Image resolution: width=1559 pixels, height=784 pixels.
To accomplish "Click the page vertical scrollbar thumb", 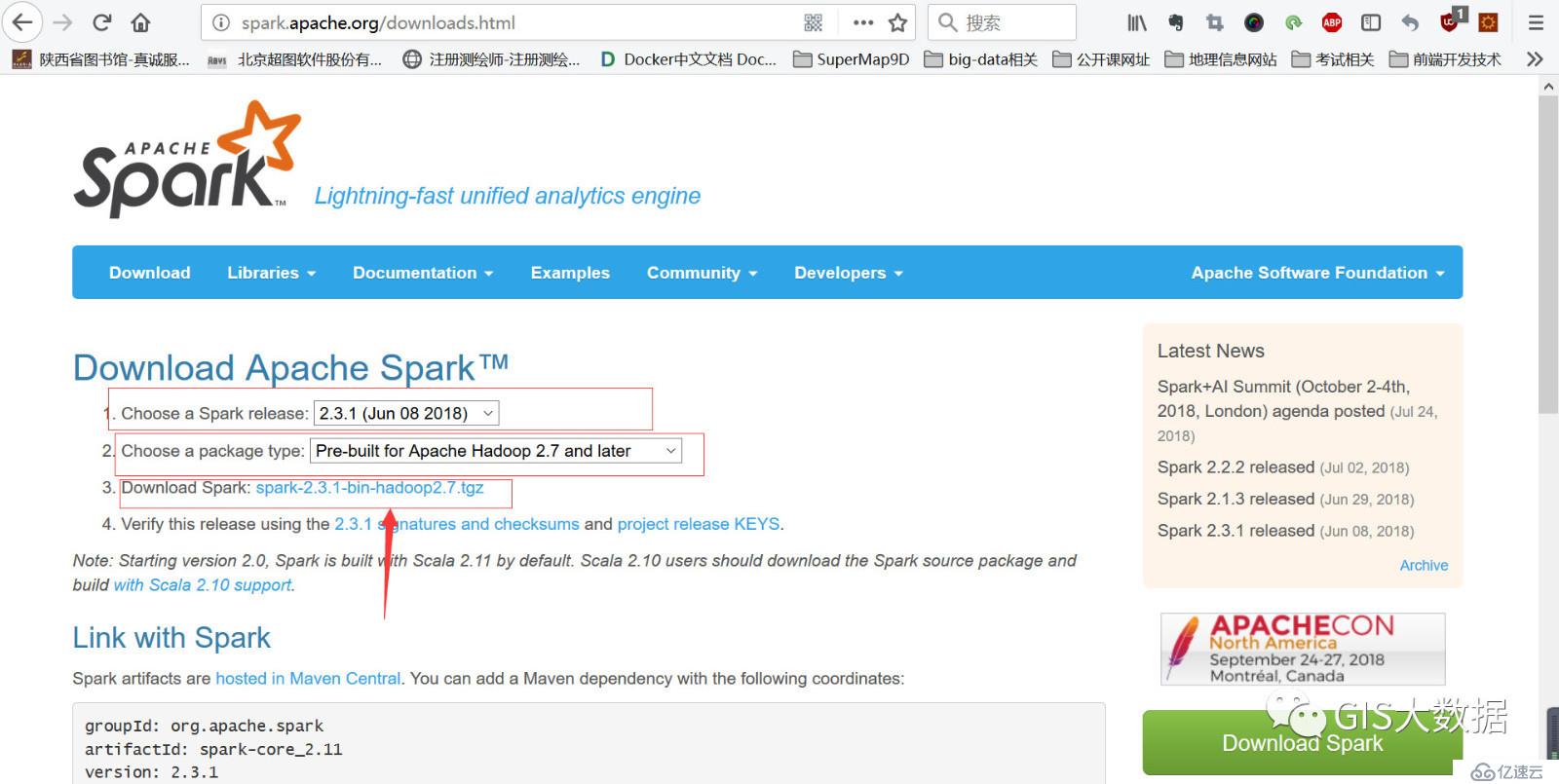I will pyautogui.click(x=1548, y=255).
